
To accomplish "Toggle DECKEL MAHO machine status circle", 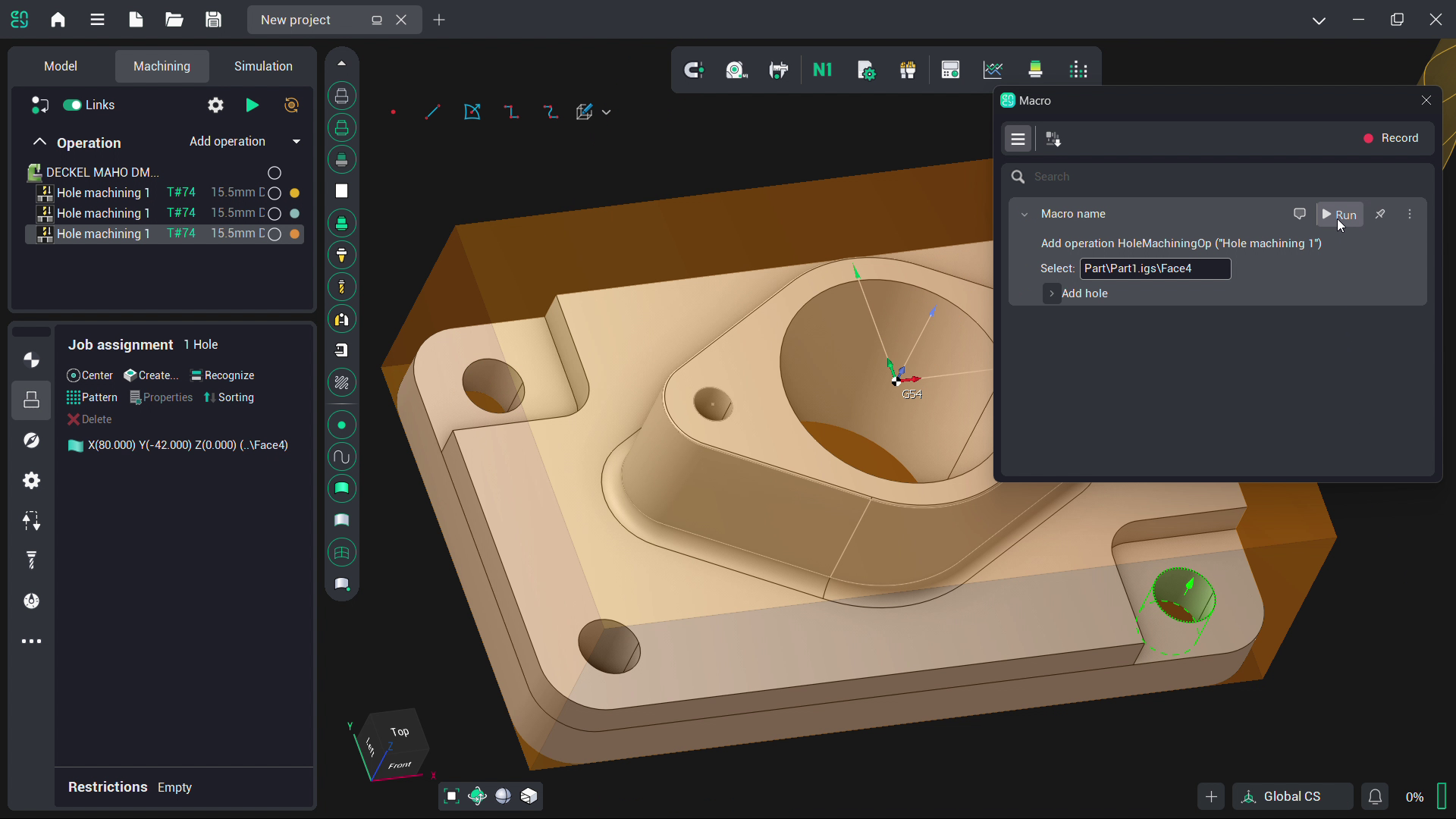I will tap(275, 173).
